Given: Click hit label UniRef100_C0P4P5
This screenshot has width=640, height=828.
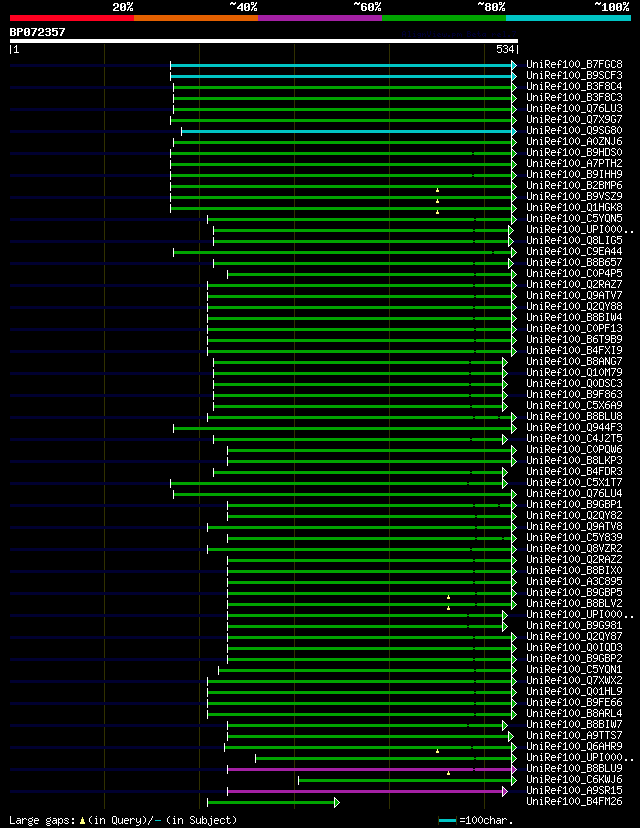Looking at the screenshot, I should pos(574,274).
